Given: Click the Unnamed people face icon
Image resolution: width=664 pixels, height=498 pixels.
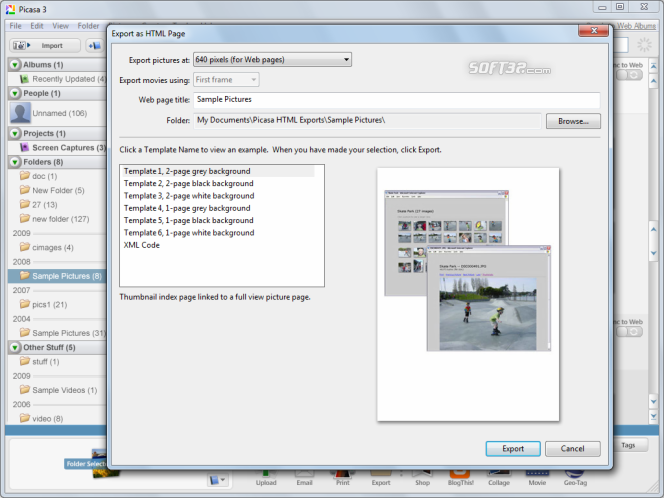Looking at the screenshot, I should (x=20, y=113).
